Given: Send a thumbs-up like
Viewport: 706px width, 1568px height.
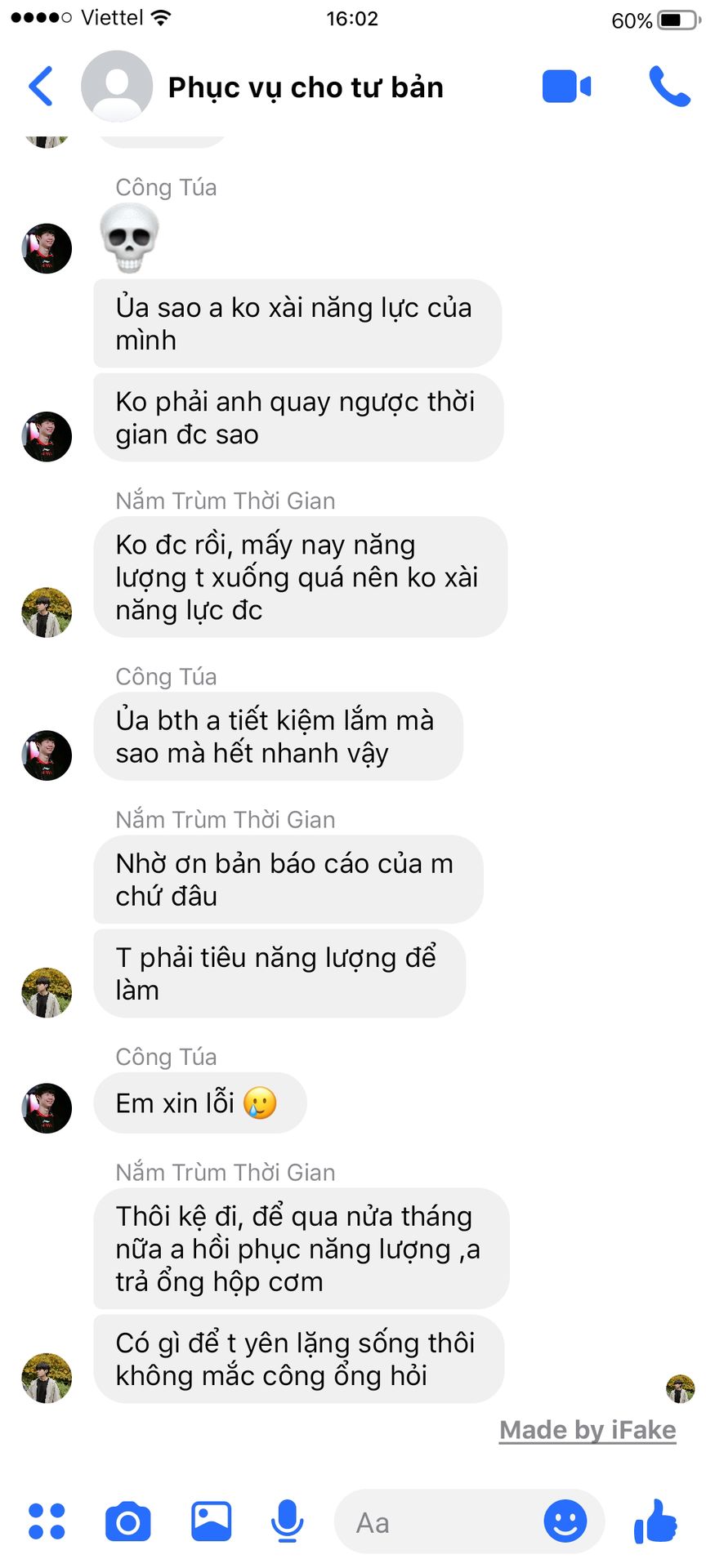Looking at the screenshot, I should pyautogui.click(x=655, y=1521).
